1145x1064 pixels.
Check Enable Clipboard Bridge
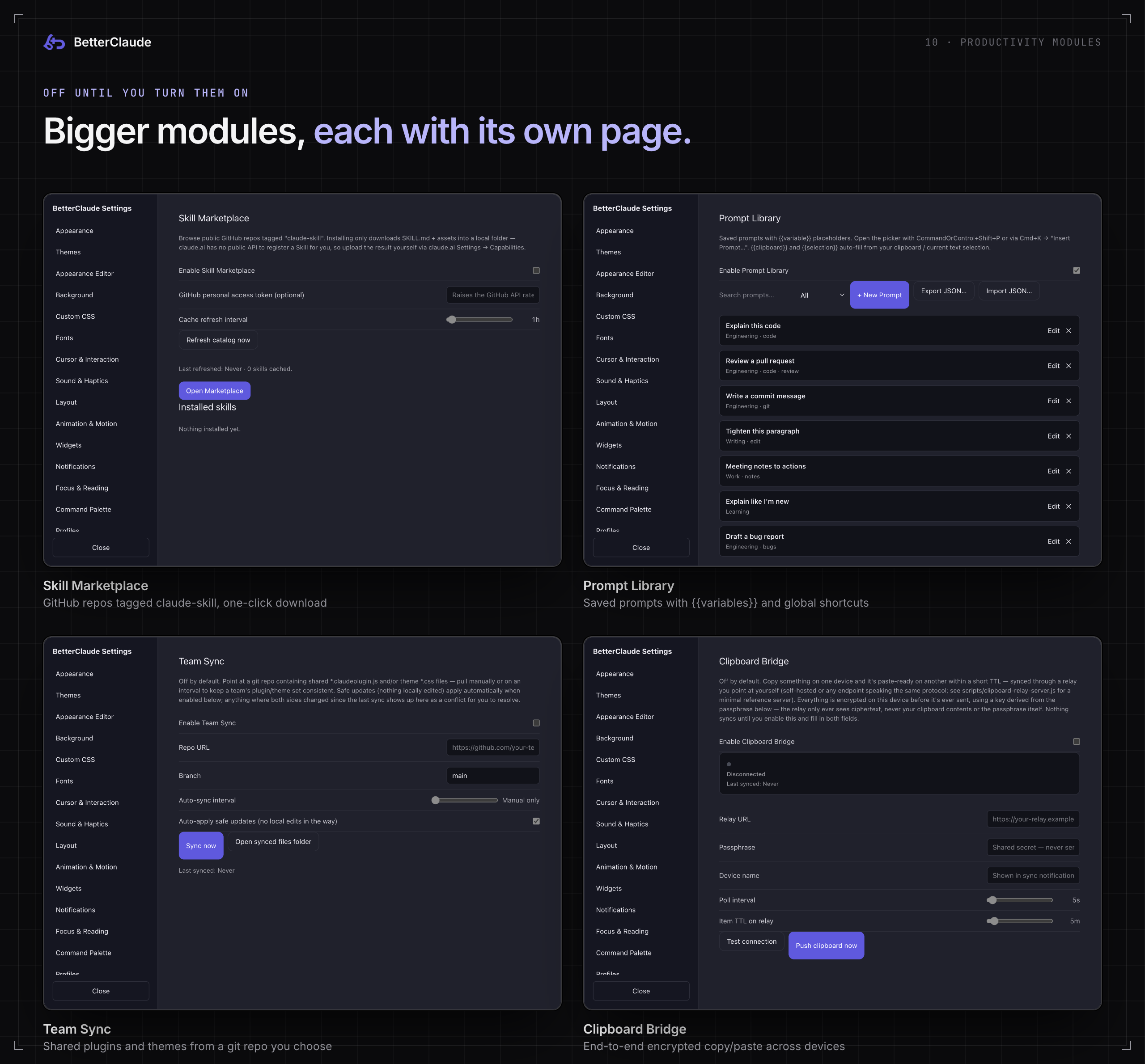pyautogui.click(x=1077, y=742)
